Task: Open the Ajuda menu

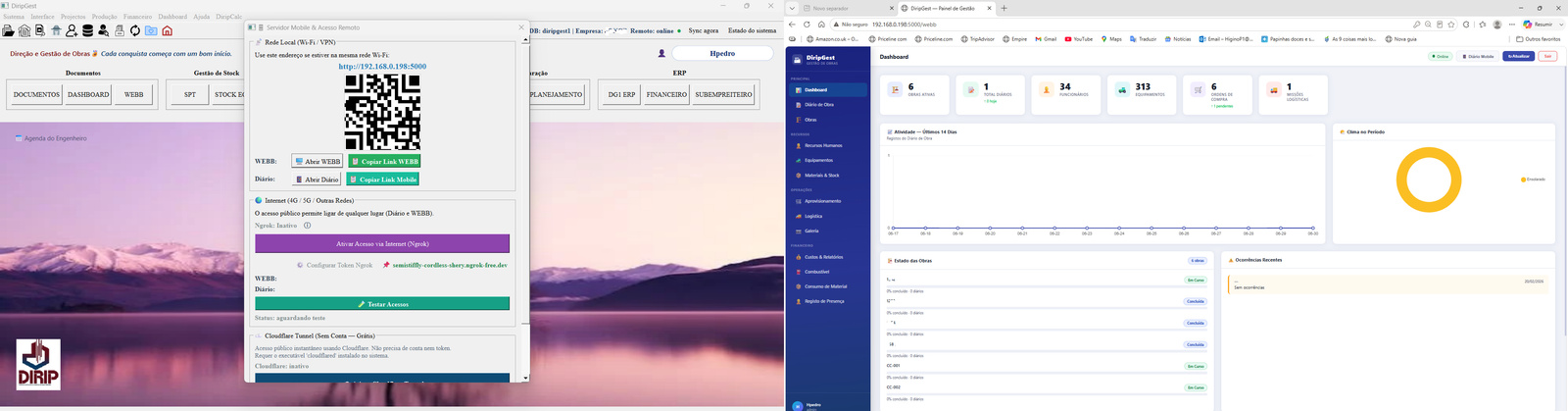Action: click(202, 17)
